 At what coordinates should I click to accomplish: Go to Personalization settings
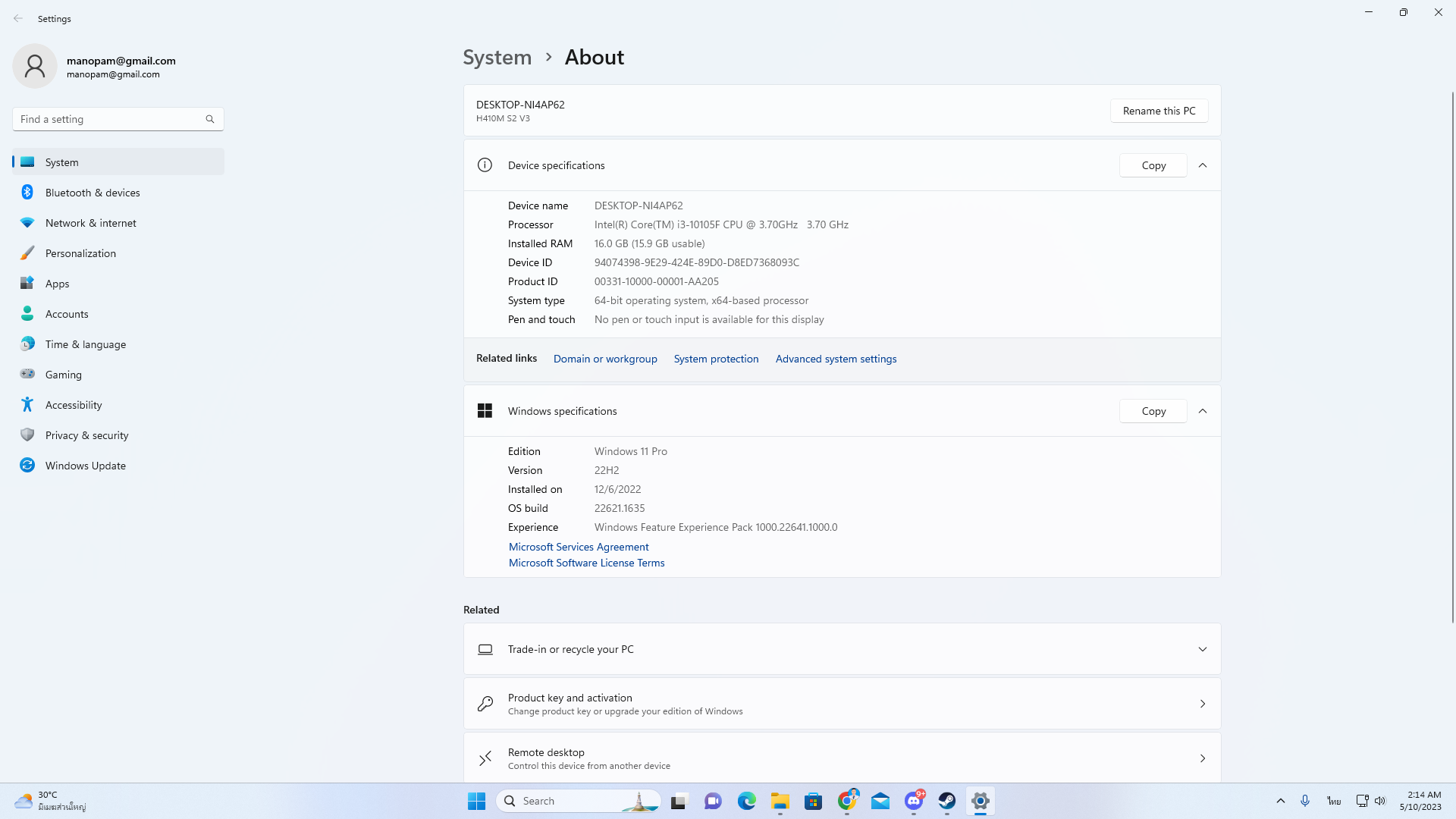[x=118, y=253]
